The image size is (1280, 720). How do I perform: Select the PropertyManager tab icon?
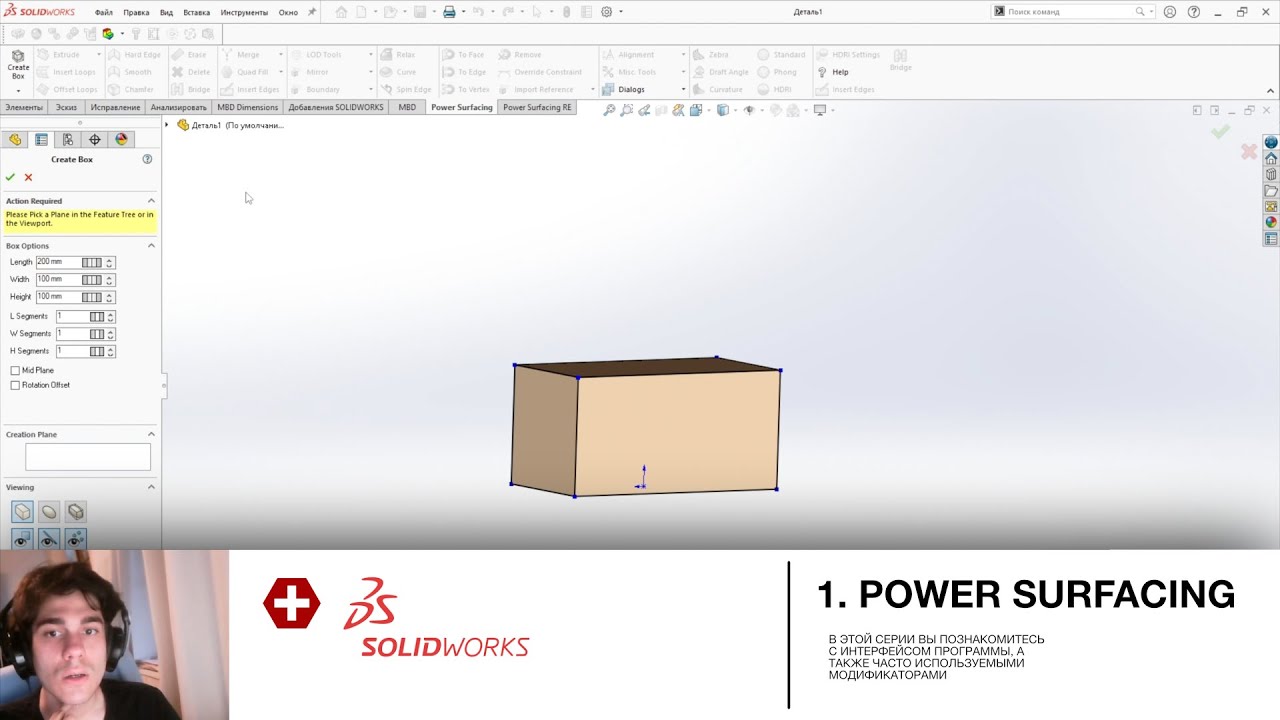[x=41, y=140]
